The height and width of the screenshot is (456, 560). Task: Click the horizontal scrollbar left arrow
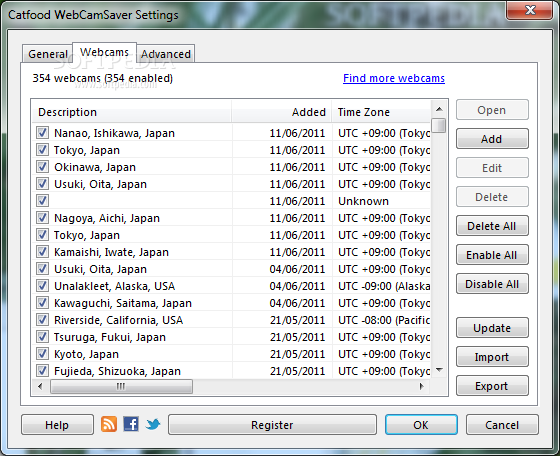(x=40, y=386)
